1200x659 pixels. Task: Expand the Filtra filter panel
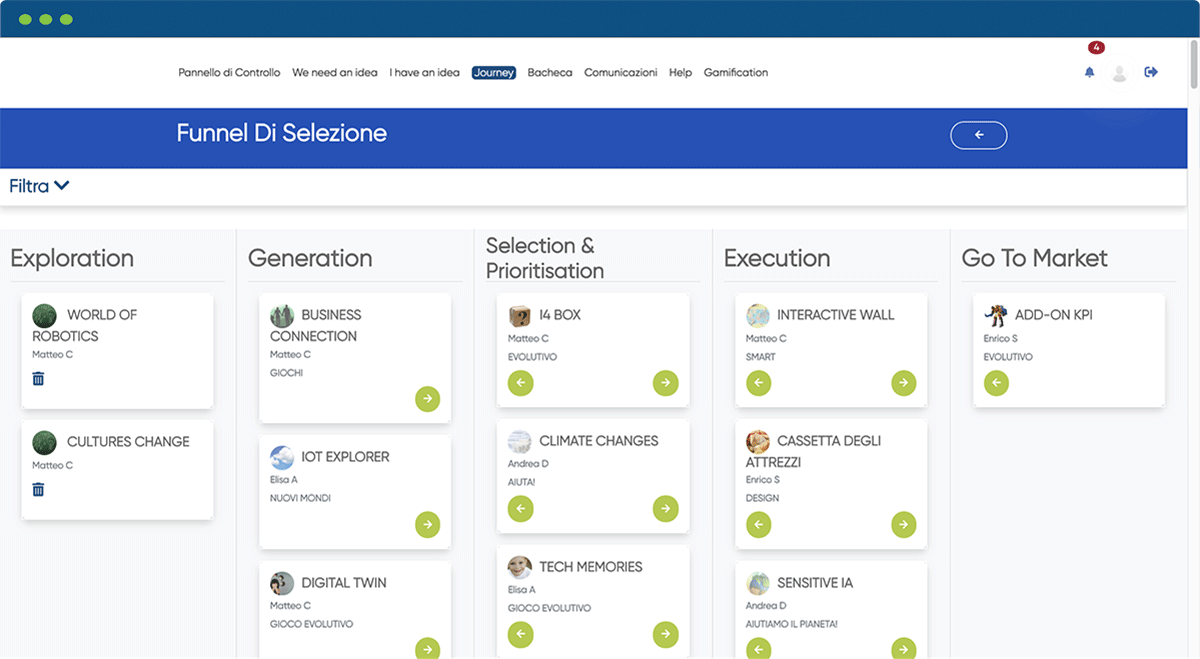click(39, 186)
